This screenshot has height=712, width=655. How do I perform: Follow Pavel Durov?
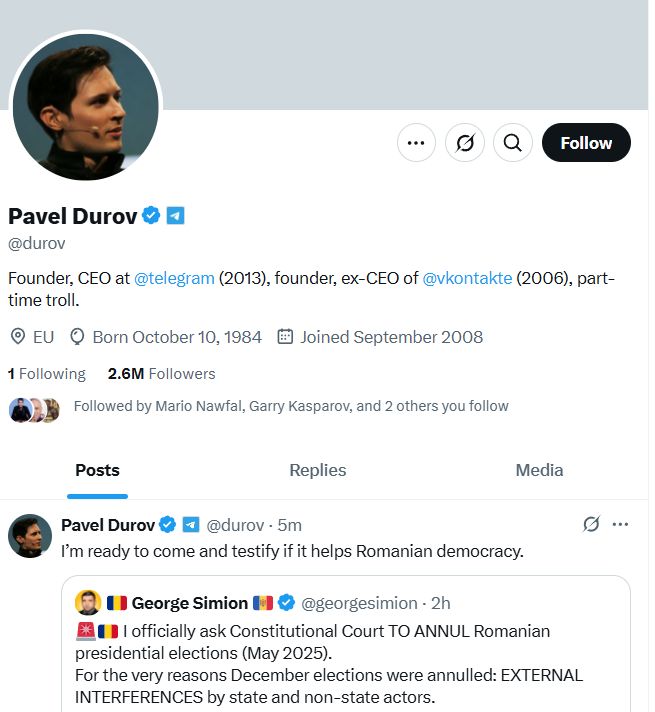[586, 143]
